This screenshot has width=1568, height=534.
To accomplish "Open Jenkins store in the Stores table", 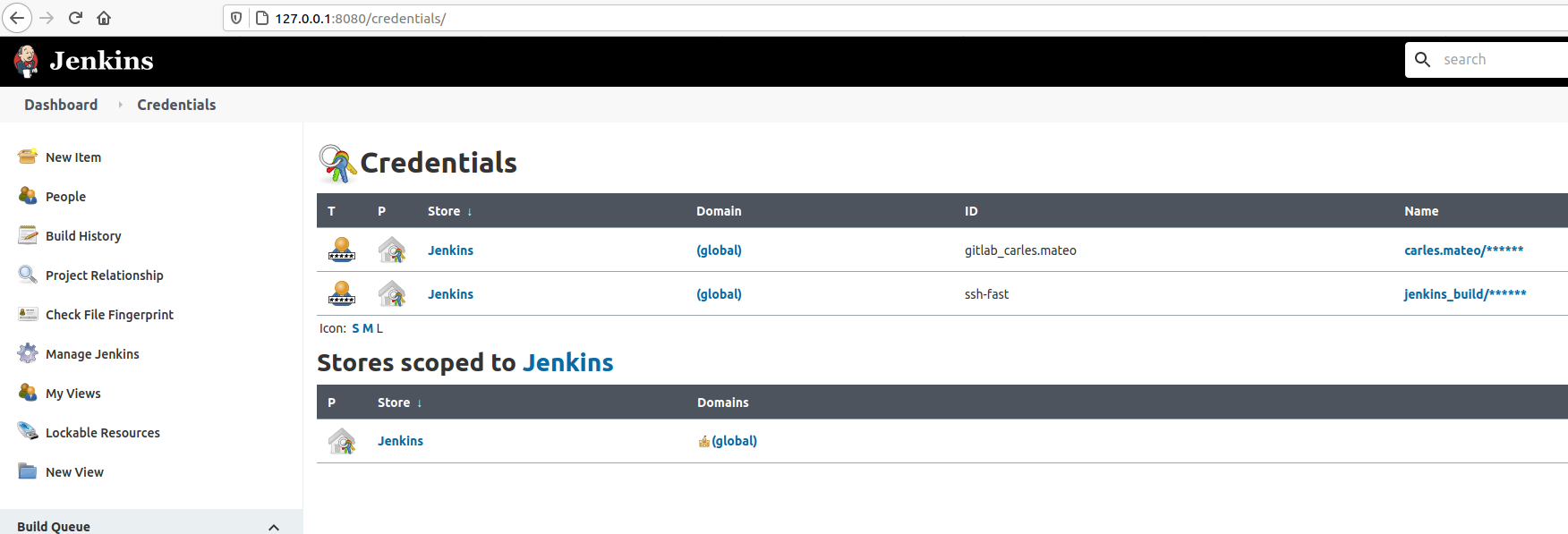I will [x=400, y=441].
